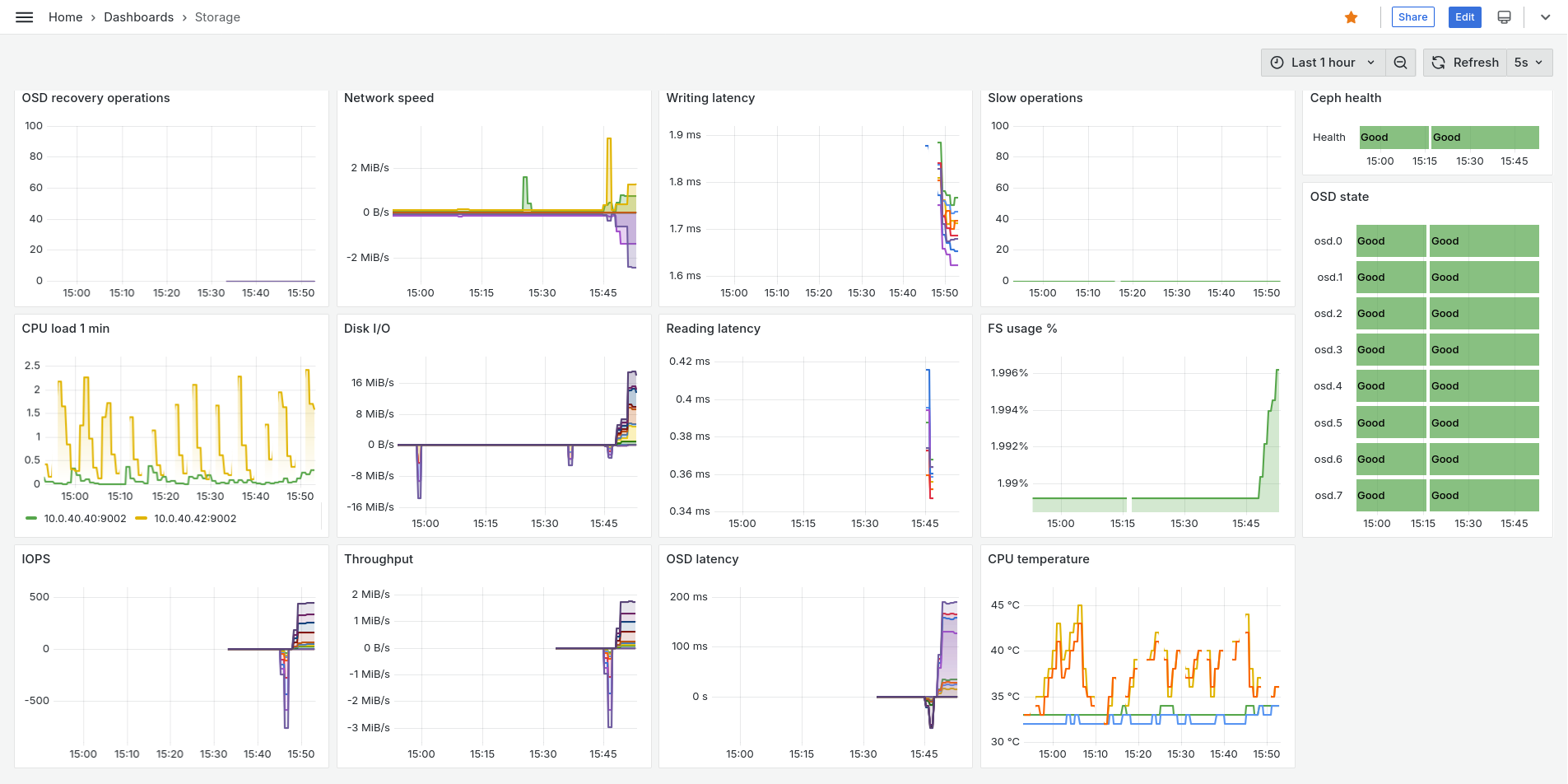Toggle 10.0.40.42:9002 series in CPU load legend
The height and width of the screenshot is (784, 1568).
[195, 519]
